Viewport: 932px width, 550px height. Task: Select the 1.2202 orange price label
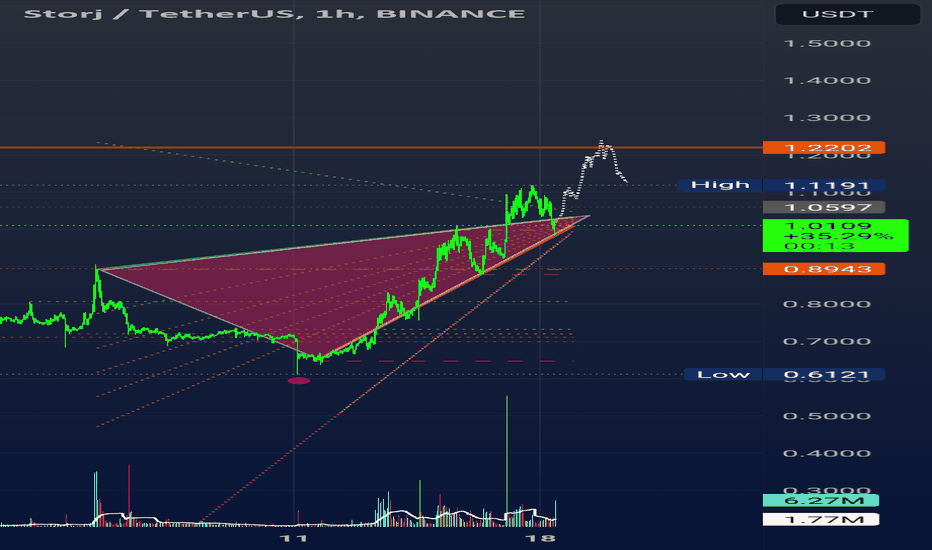pyautogui.click(x=824, y=147)
